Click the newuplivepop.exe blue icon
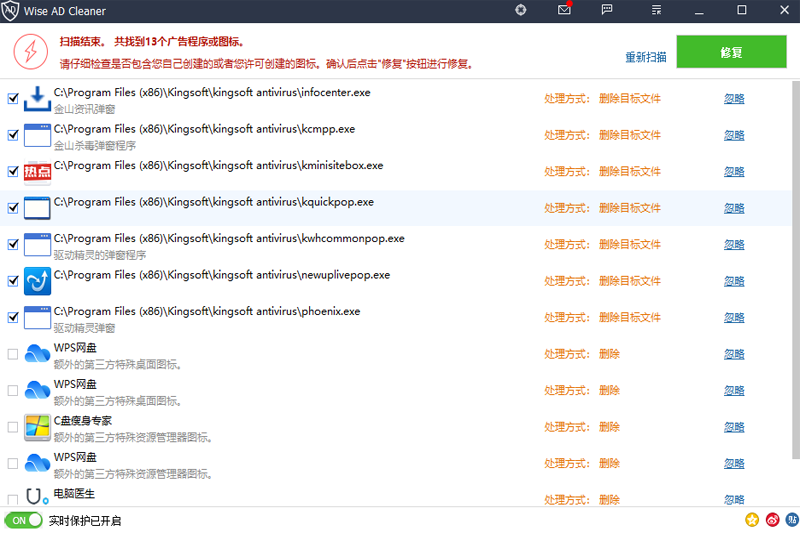This screenshot has width=800, height=533. (x=37, y=281)
